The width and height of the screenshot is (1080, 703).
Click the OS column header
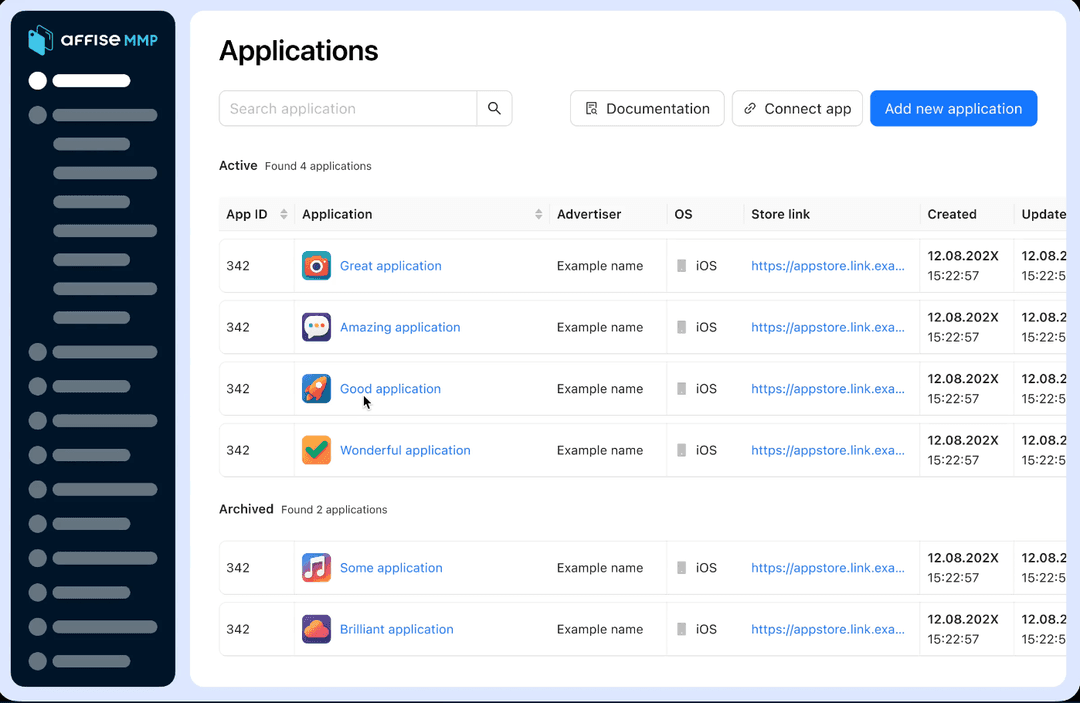683,214
